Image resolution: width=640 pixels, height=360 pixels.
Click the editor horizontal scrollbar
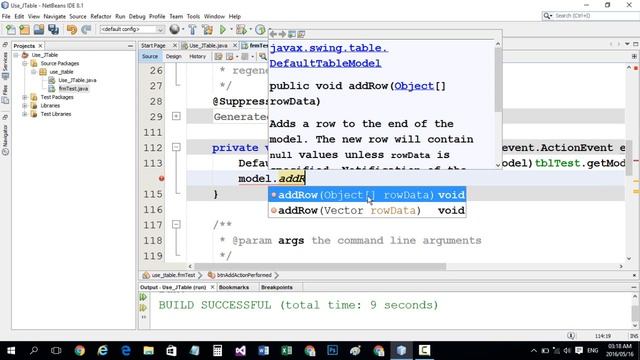tap(320, 266)
